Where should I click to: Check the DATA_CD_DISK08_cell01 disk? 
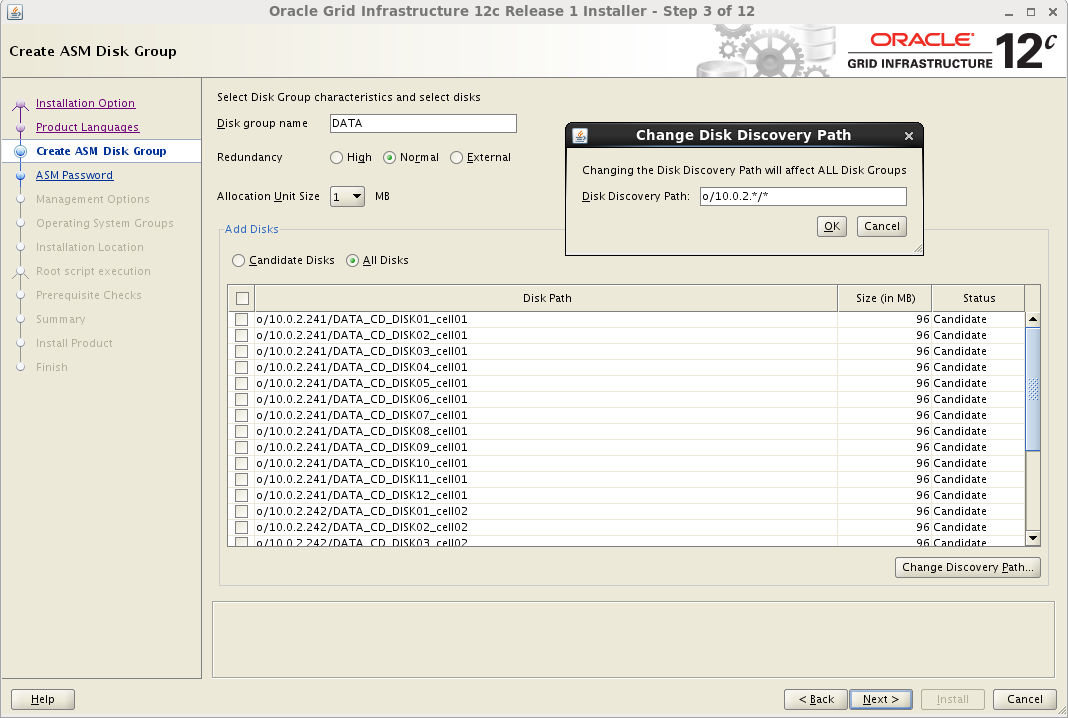pos(241,431)
